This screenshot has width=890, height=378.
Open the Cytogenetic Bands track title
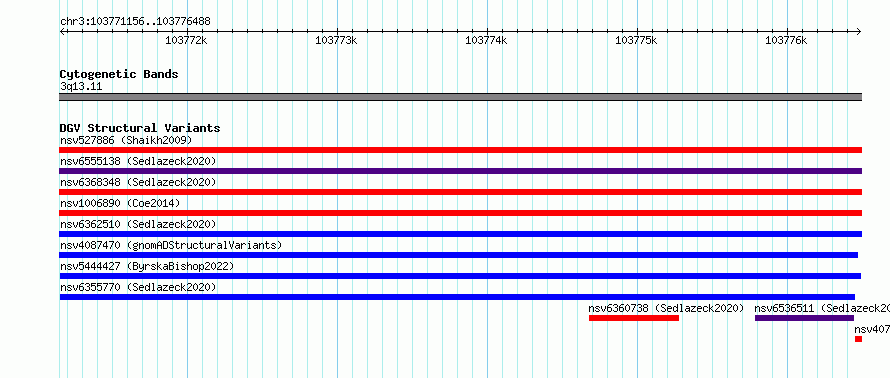tap(119, 74)
